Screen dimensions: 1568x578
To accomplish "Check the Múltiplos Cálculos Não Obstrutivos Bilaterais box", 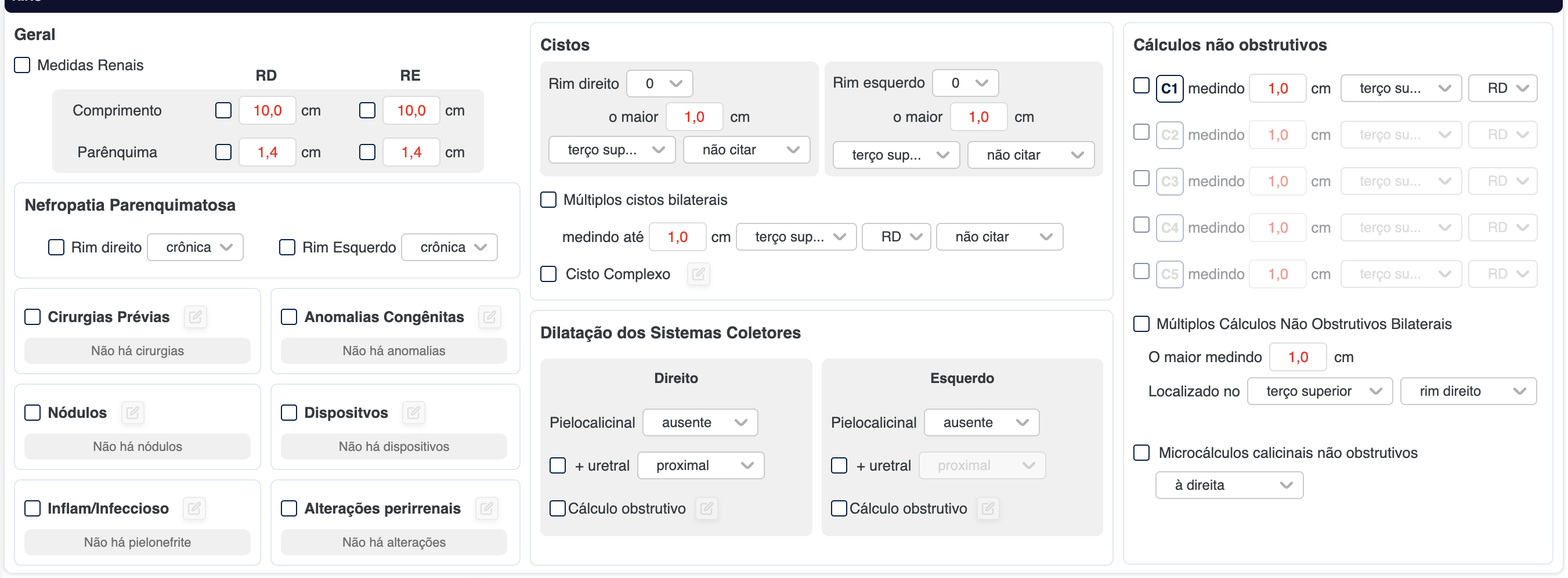I will 1141,324.
